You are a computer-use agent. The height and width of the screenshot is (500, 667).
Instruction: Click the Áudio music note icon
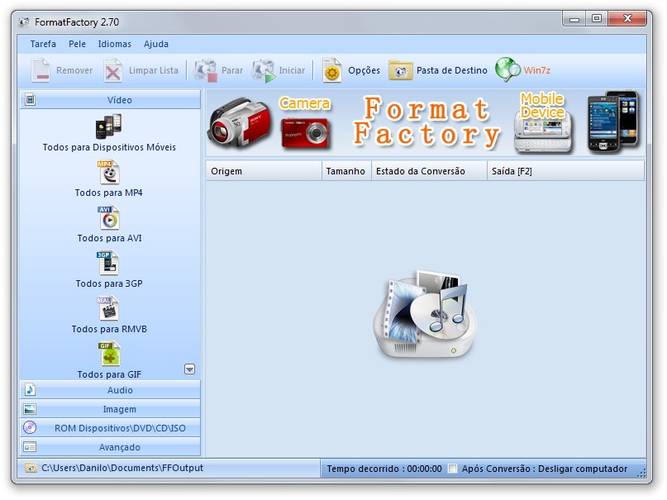(x=30, y=390)
